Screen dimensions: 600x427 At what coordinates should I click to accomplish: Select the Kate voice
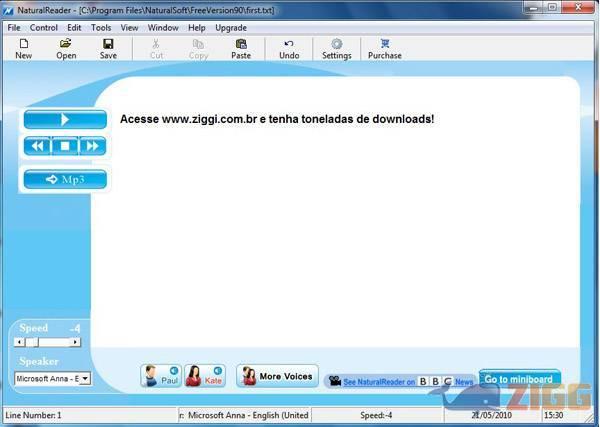pos(205,376)
